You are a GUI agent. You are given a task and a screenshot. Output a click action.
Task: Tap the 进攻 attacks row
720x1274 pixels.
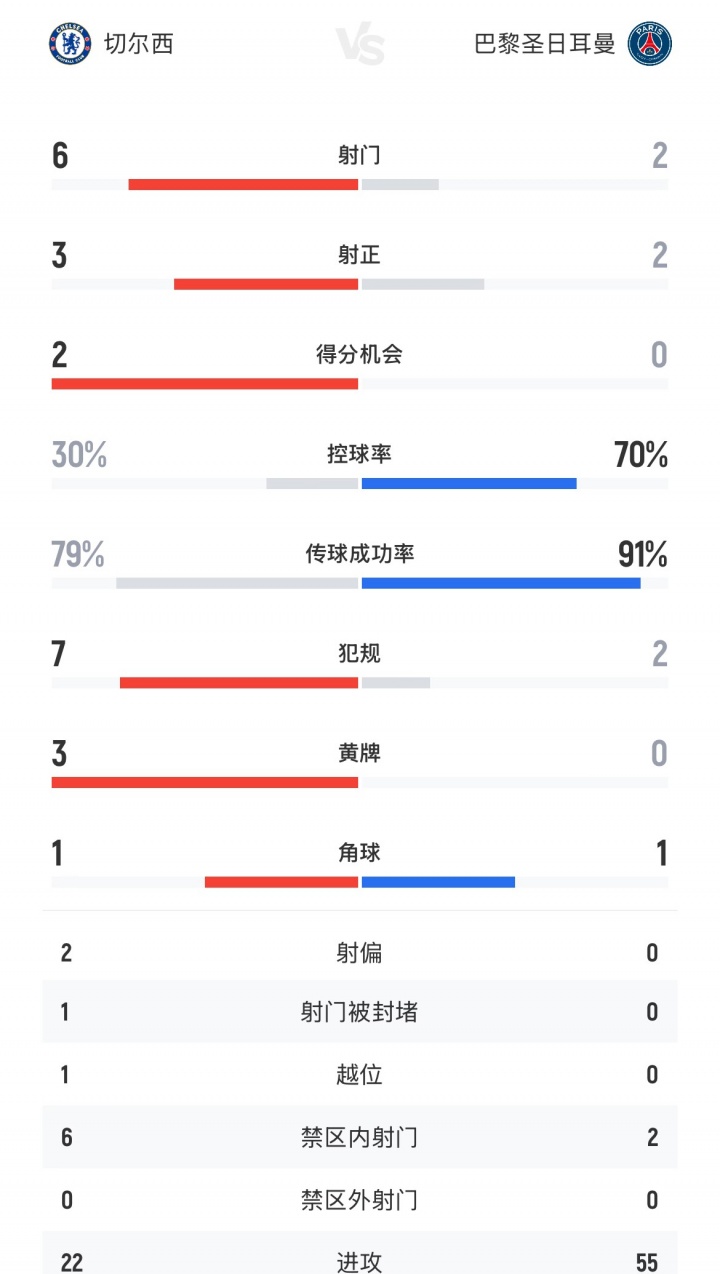(359, 1261)
